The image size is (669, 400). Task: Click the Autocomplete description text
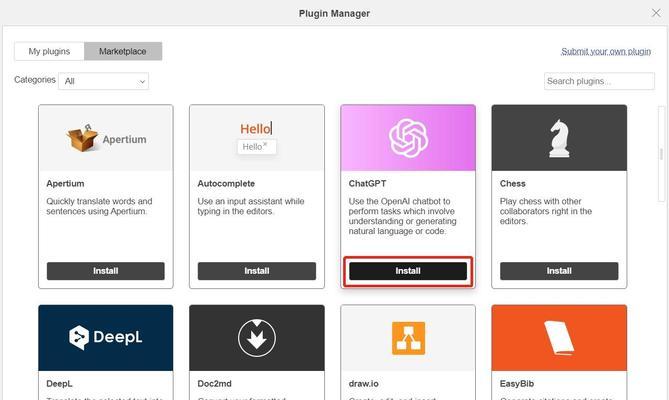pos(251,206)
